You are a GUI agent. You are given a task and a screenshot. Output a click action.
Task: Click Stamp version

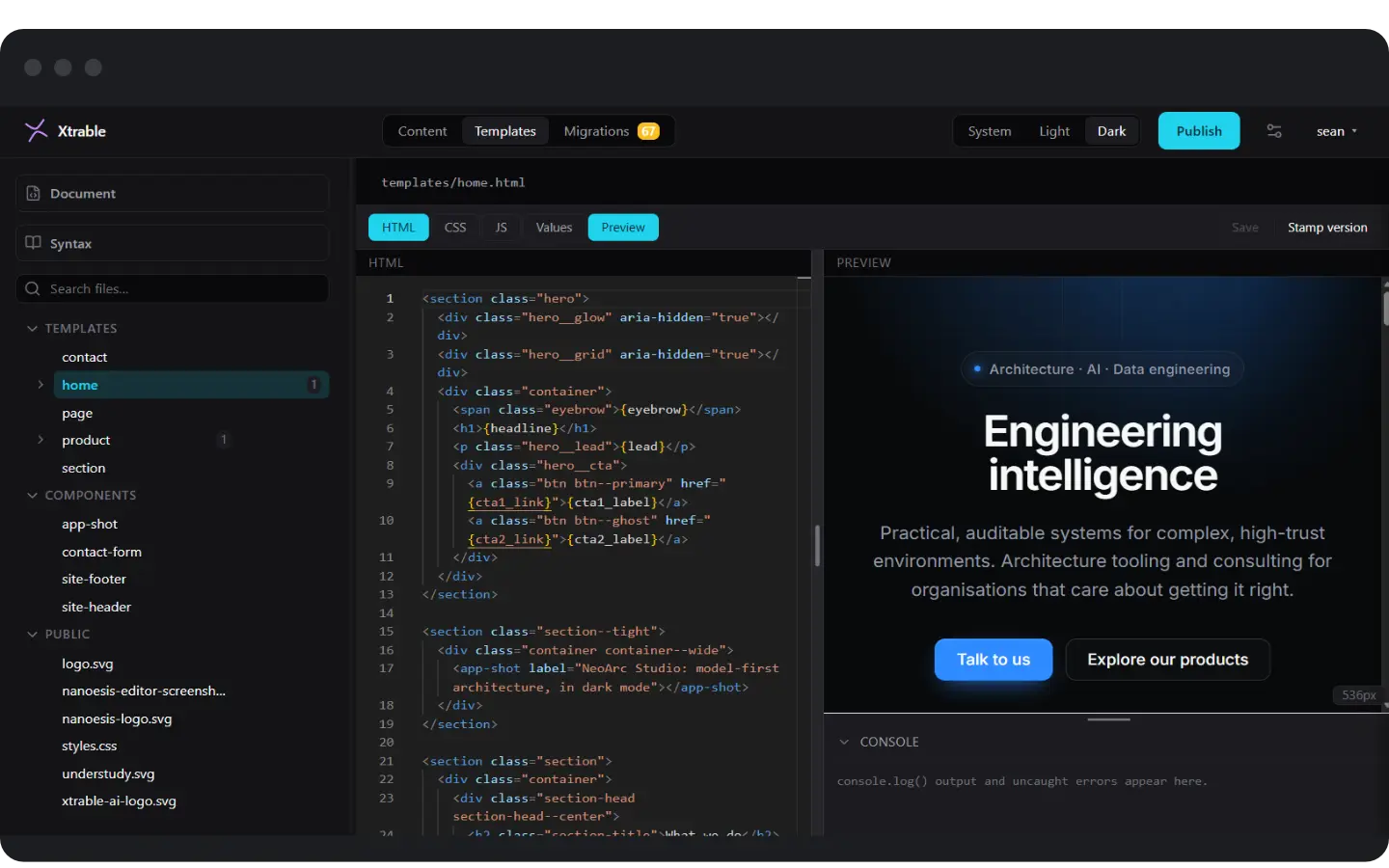(1327, 228)
